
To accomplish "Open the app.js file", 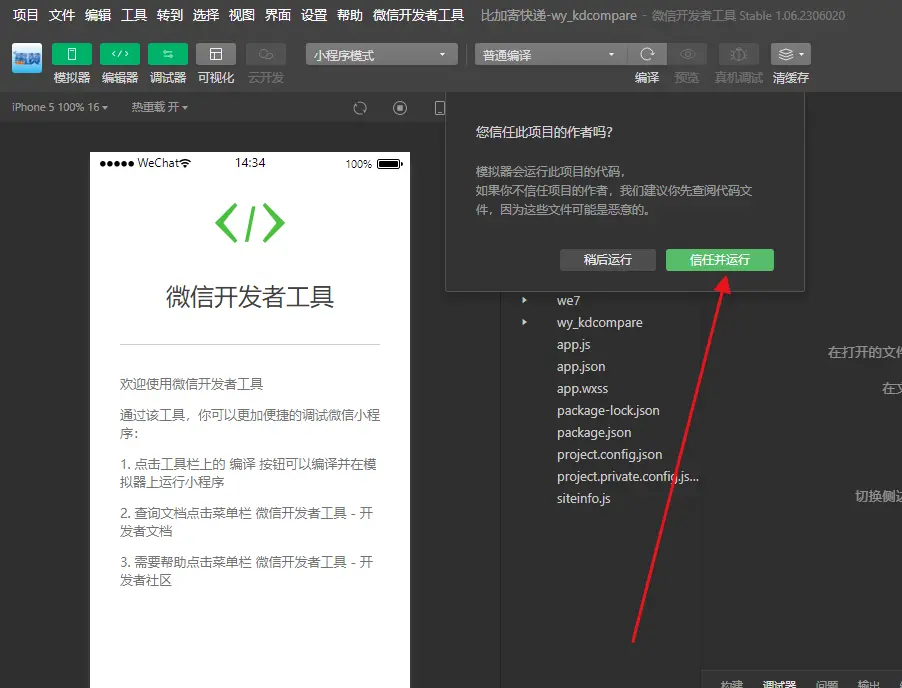I will [x=574, y=345].
